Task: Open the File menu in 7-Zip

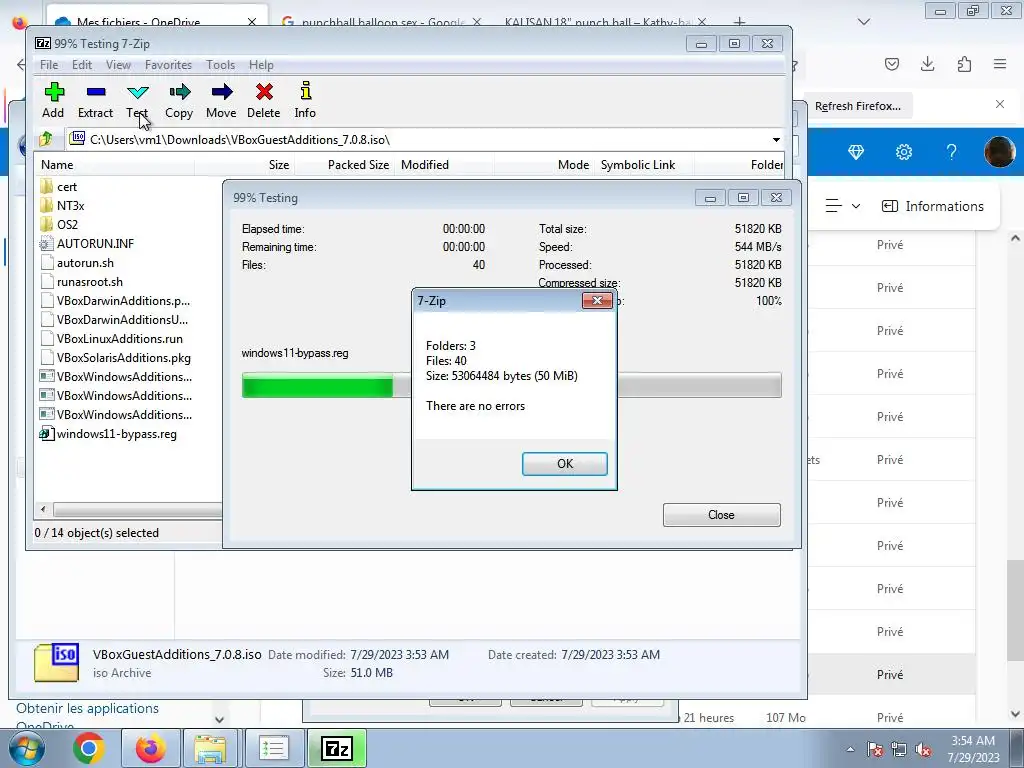Action: [x=49, y=65]
